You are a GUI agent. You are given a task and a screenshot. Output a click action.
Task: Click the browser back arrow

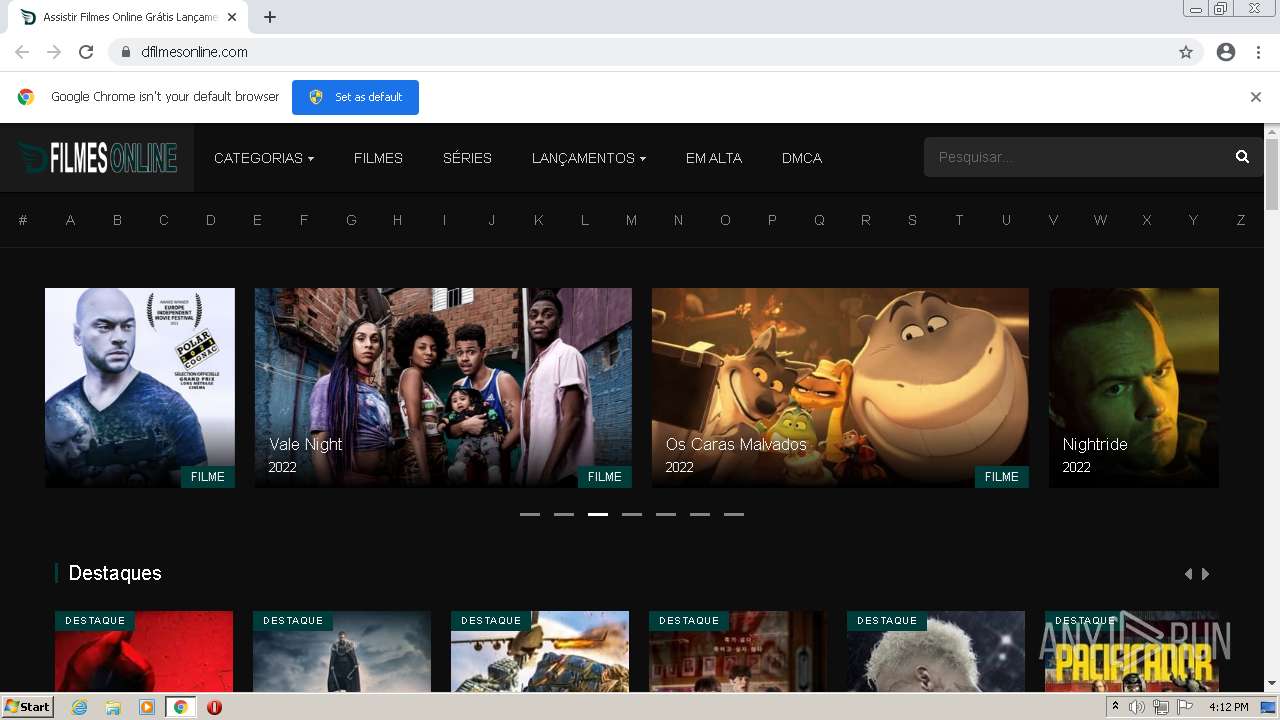22,52
